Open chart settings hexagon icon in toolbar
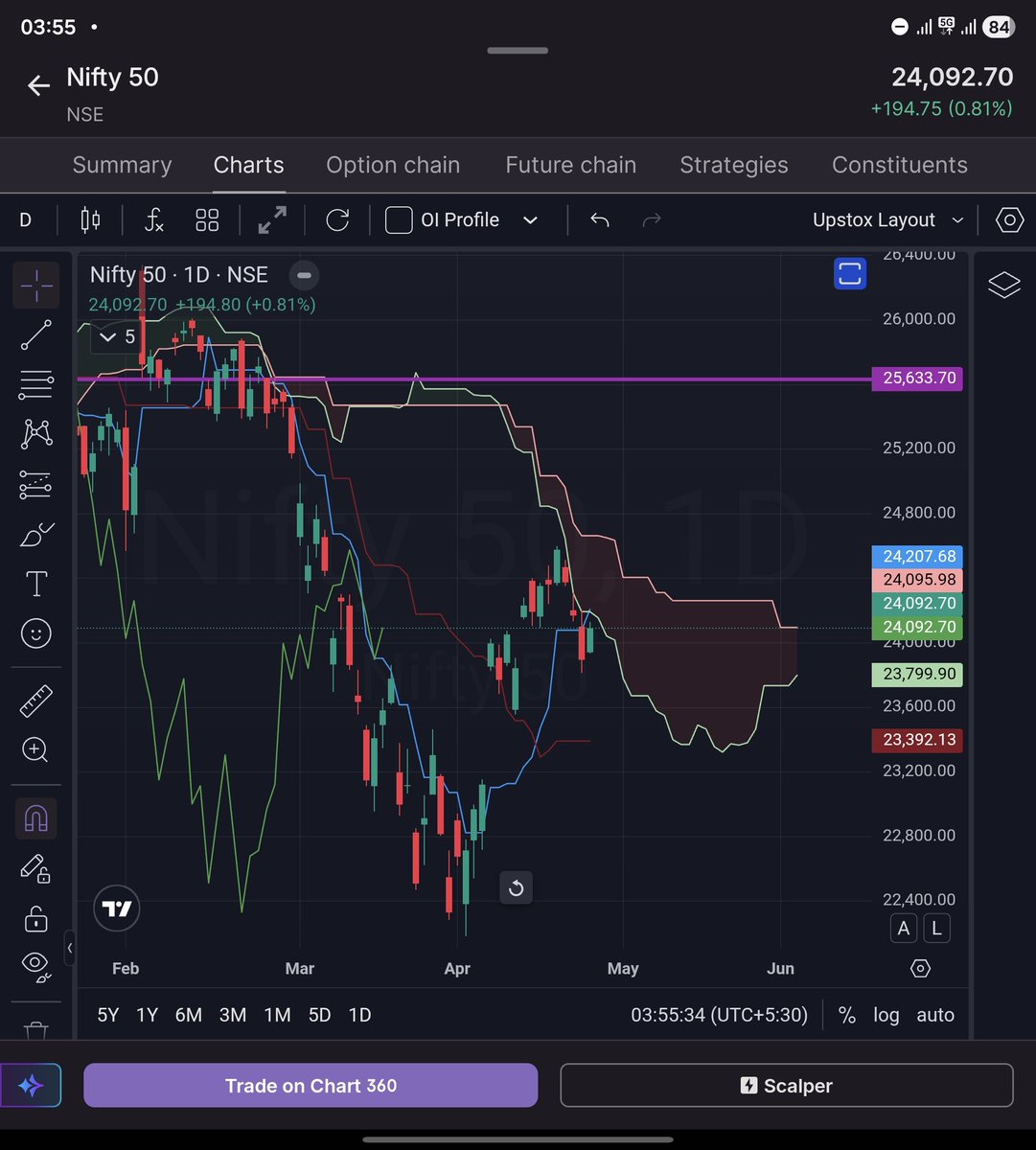The height and width of the screenshot is (1150, 1036). click(x=1009, y=220)
